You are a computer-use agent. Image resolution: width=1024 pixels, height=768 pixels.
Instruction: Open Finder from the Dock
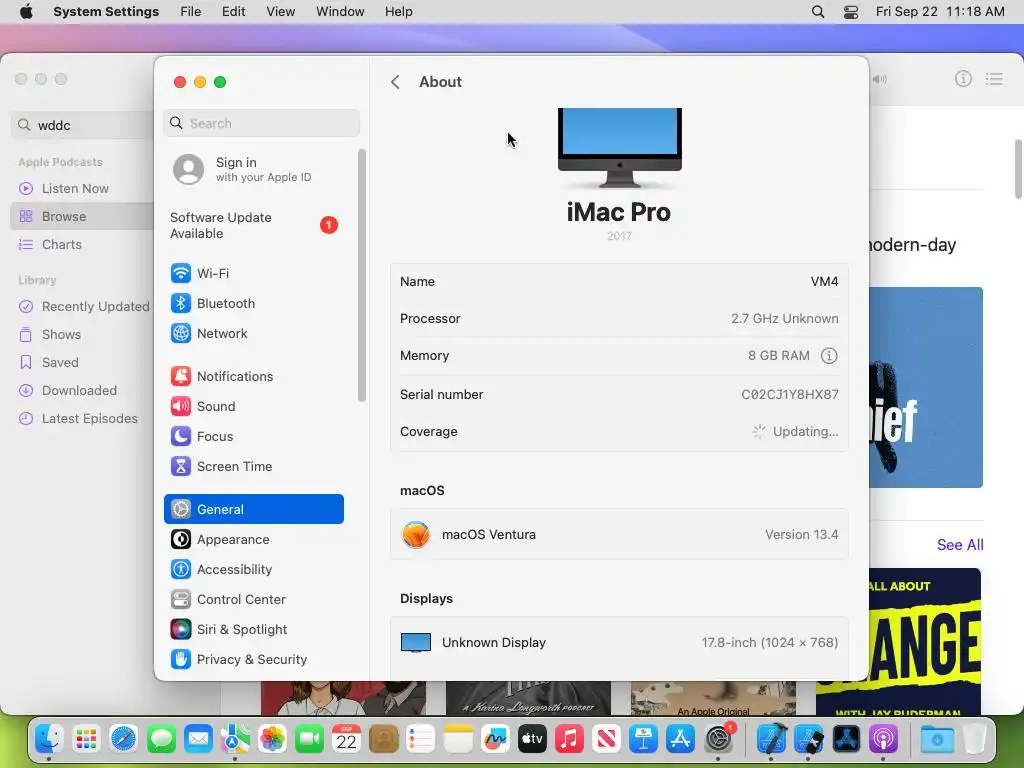[x=49, y=739]
